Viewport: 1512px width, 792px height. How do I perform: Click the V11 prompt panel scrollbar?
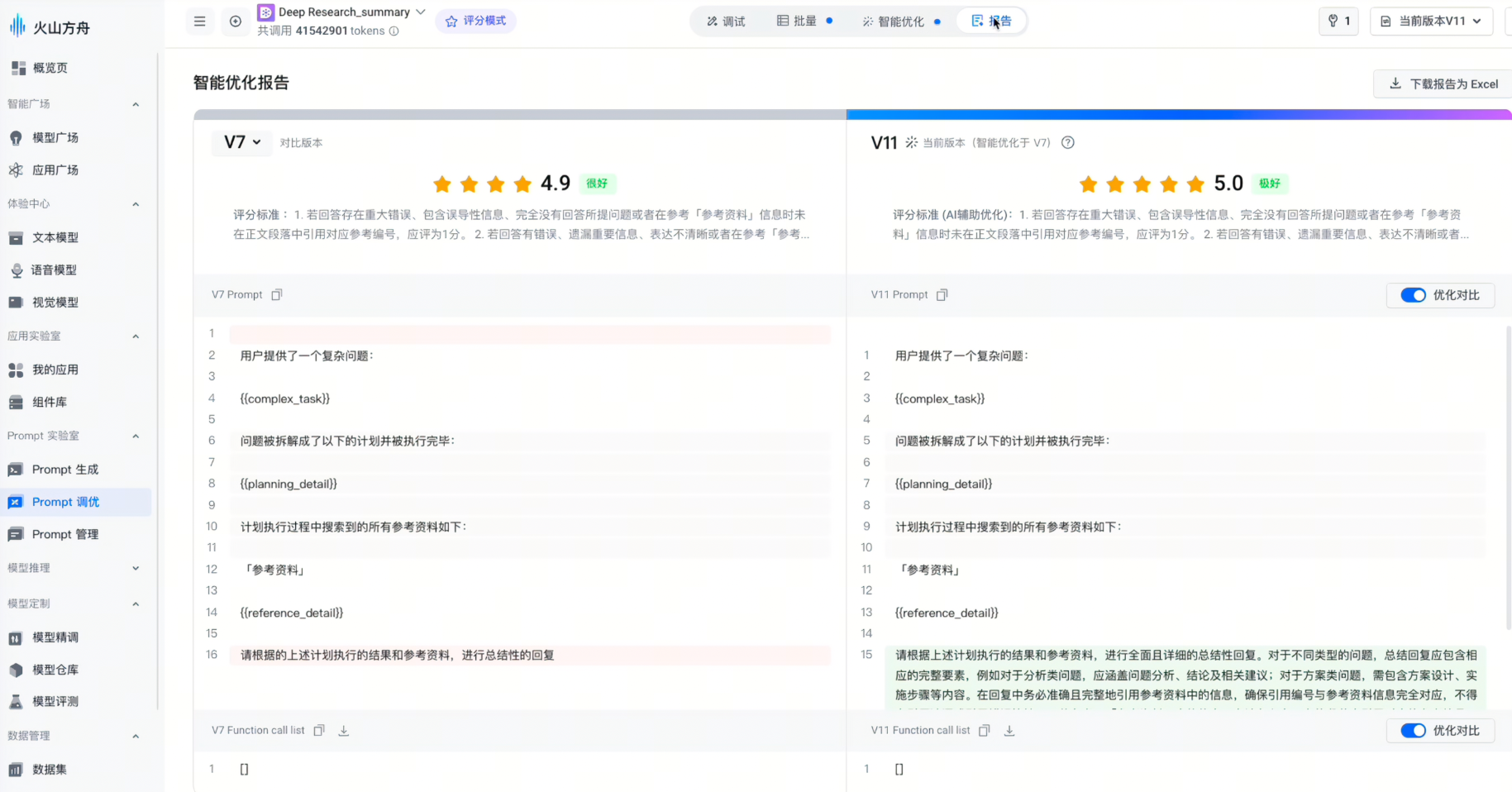click(x=1507, y=479)
